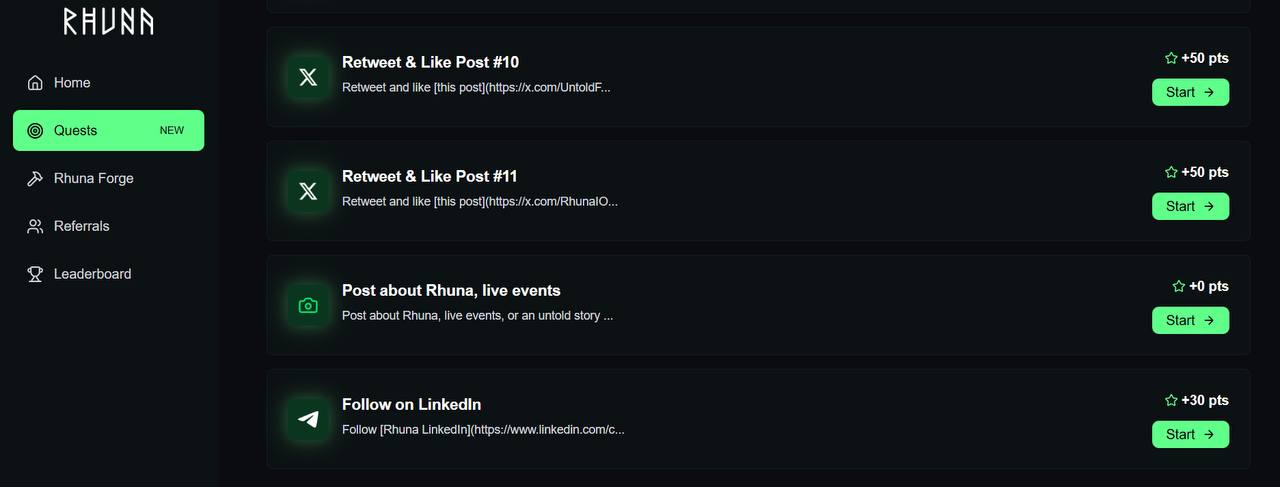Click the Retweet & Like Post #11 description text
This screenshot has height=487, width=1280.
[480, 202]
